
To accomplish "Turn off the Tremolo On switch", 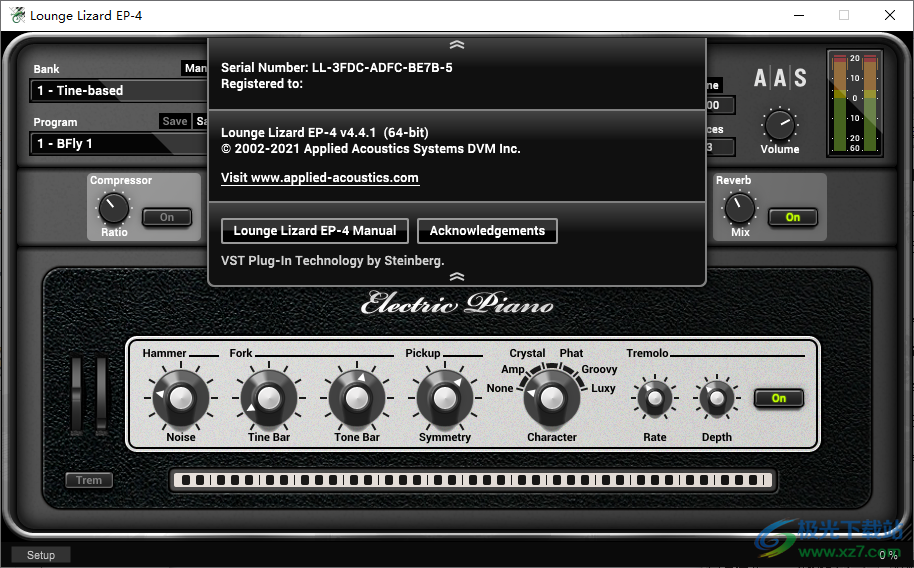I will [778, 398].
